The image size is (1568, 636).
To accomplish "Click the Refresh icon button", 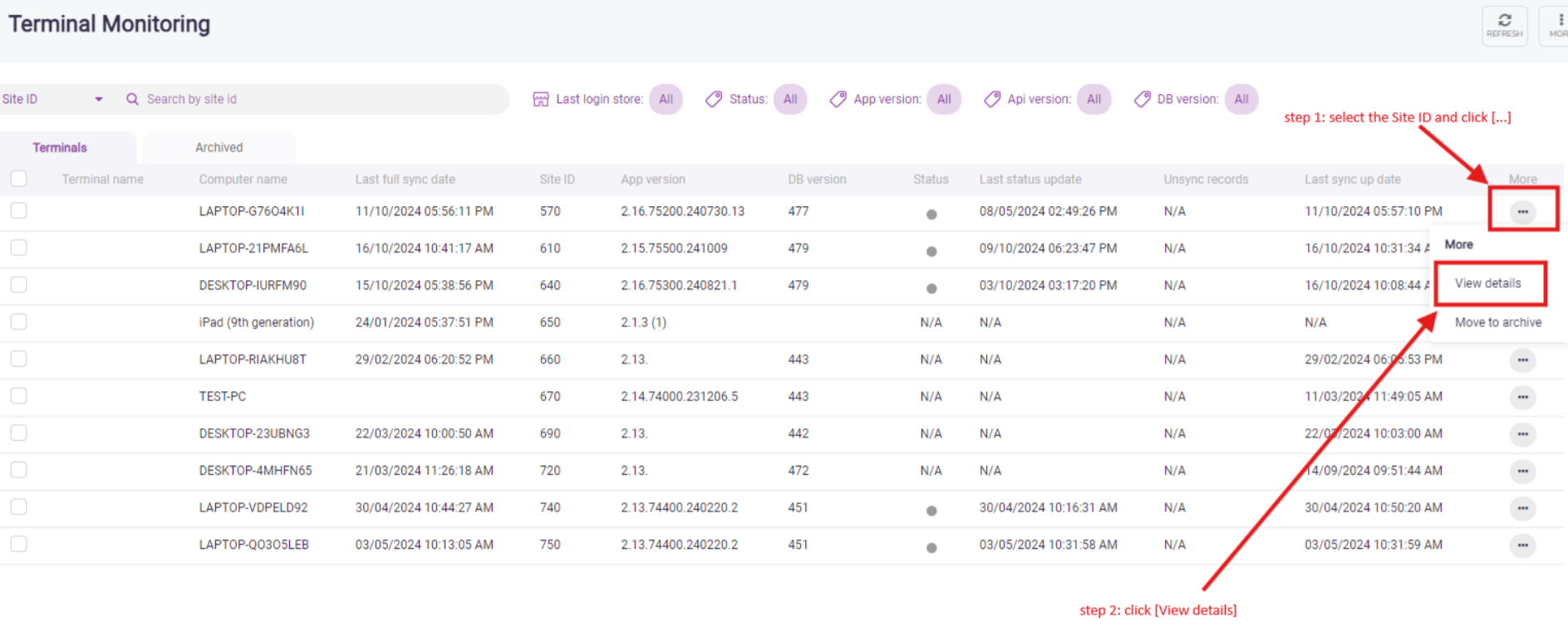I will click(x=1504, y=25).
